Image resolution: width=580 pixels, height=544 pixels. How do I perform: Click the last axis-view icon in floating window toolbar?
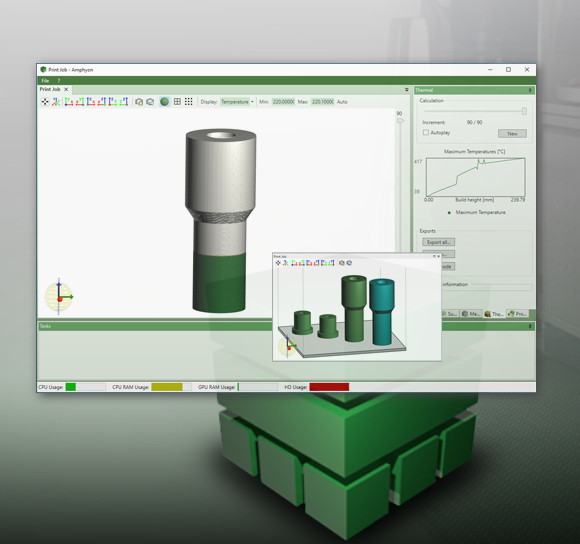[x=331, y=263]
